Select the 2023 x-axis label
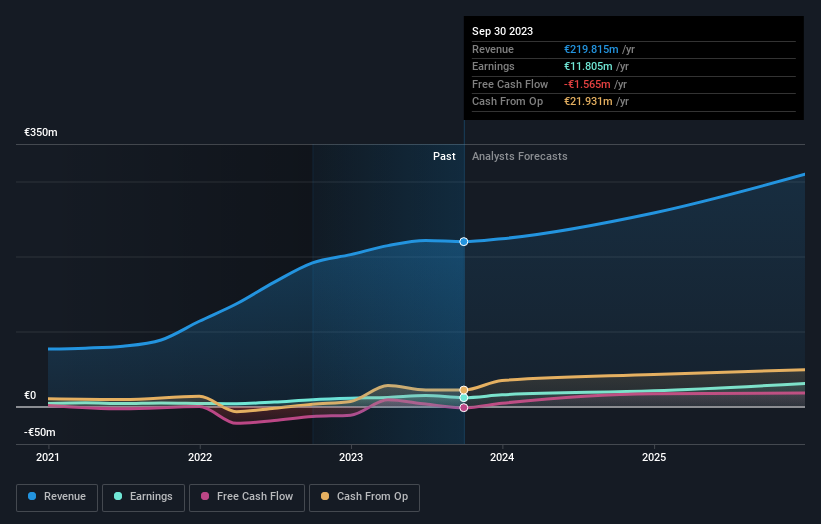This screenshot has width=821, height=524. (351, 458)
